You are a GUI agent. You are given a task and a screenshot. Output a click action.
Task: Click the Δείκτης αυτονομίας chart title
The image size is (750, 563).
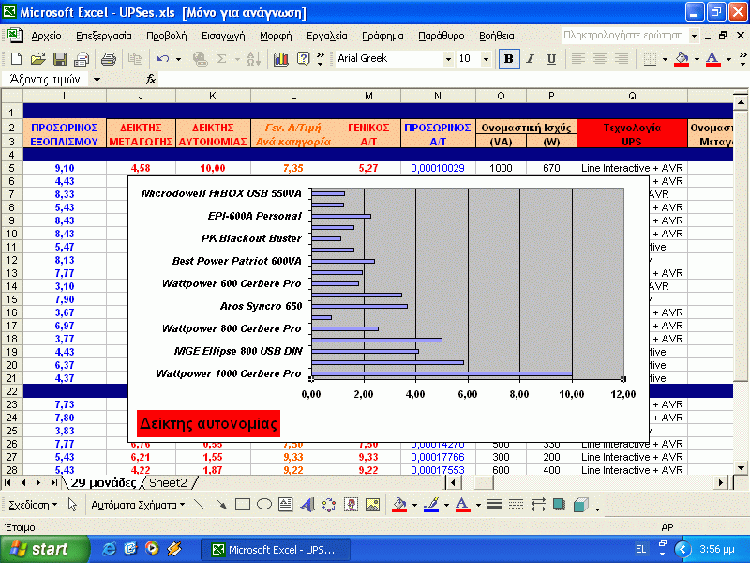click(208, 423)
